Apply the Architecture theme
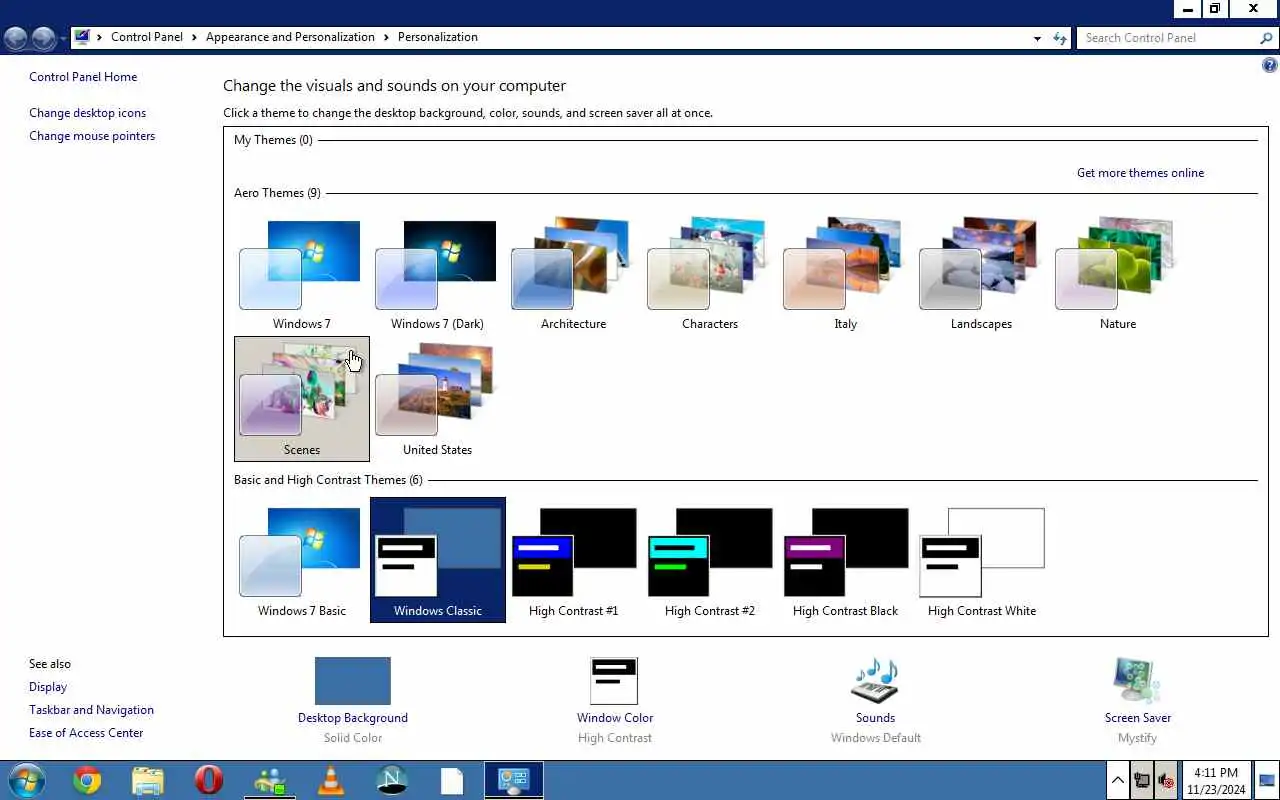Image resolution: width=1280 pixels, height=800 pixels. click(x=573, y=273)
